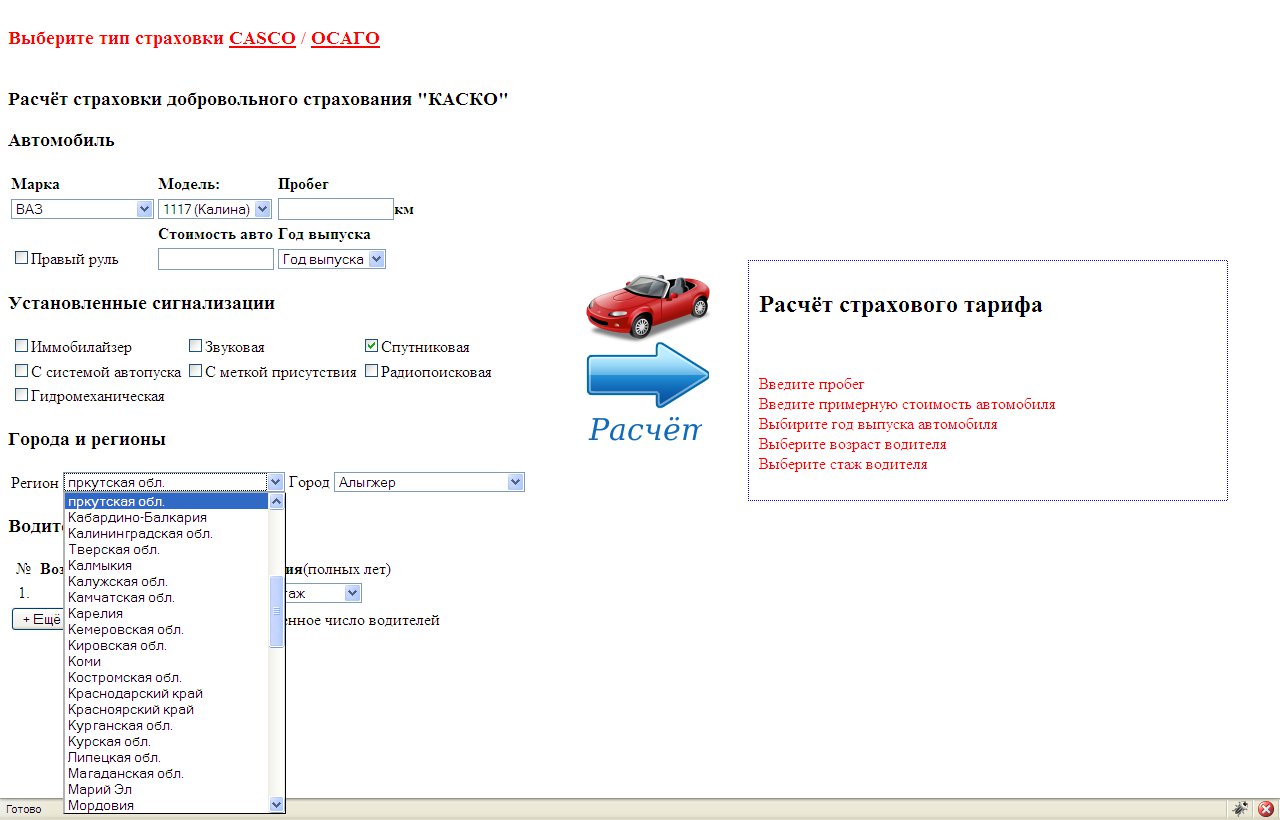This screenshot has height=820, width=1280.
Task: Open the Год выпуска dropdown
Action: click(x=332, y=259)
